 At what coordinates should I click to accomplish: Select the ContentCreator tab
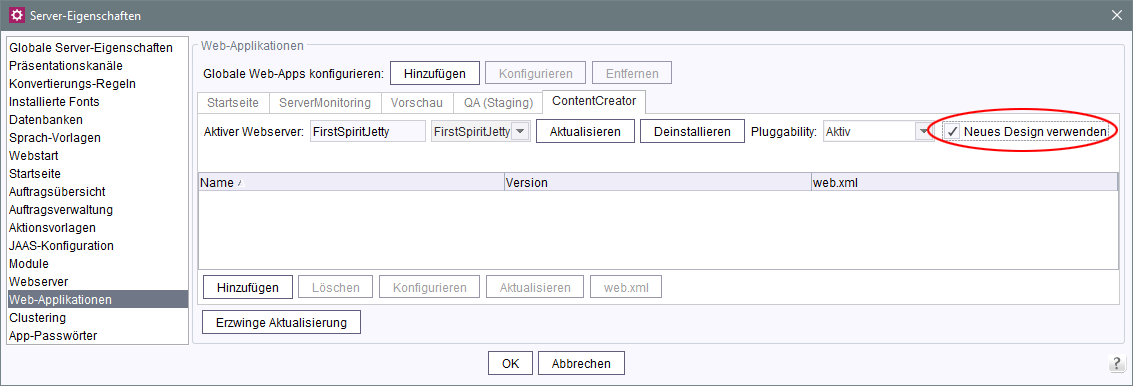[x=594, y=101]
